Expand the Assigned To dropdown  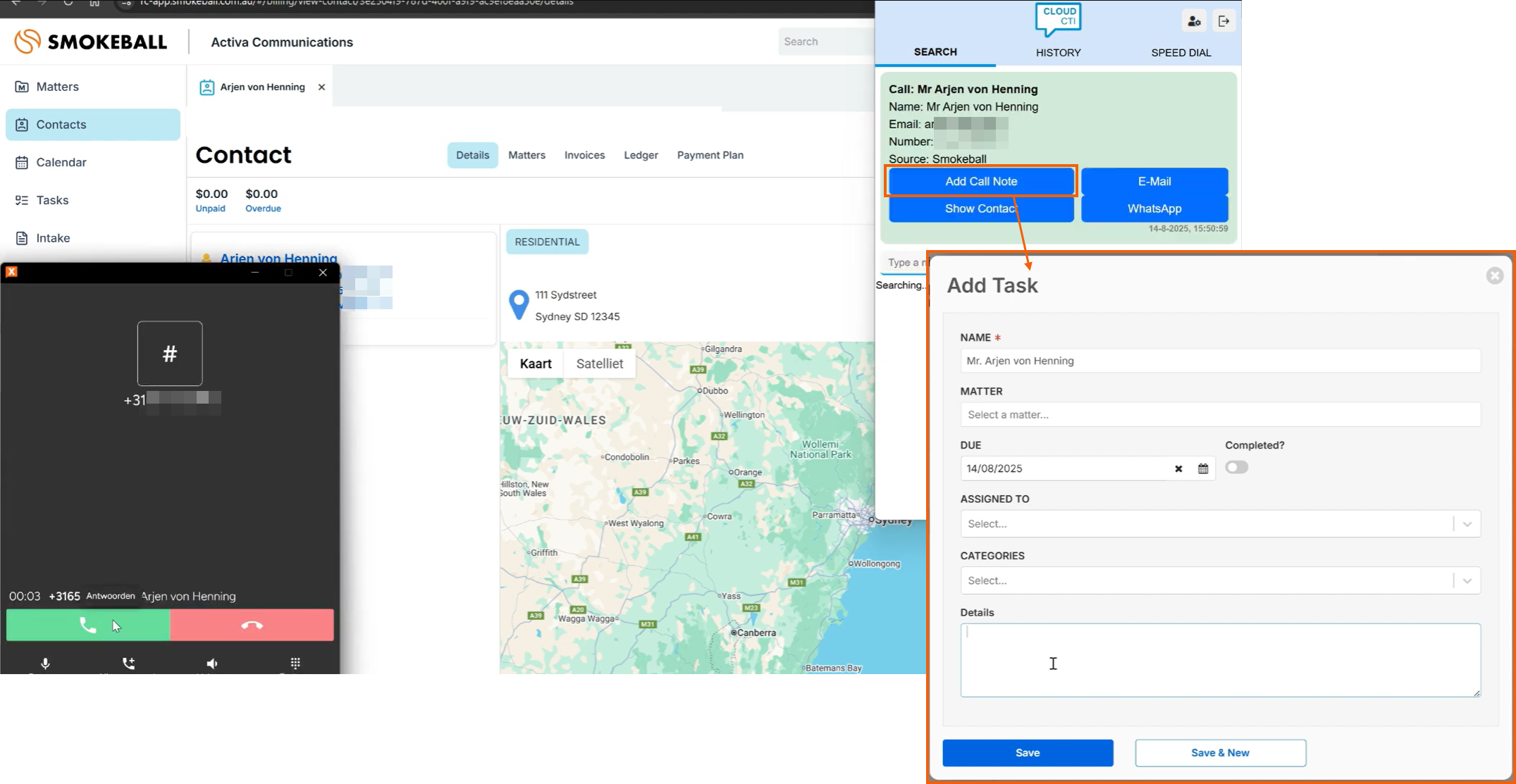tap(1467, 523)
